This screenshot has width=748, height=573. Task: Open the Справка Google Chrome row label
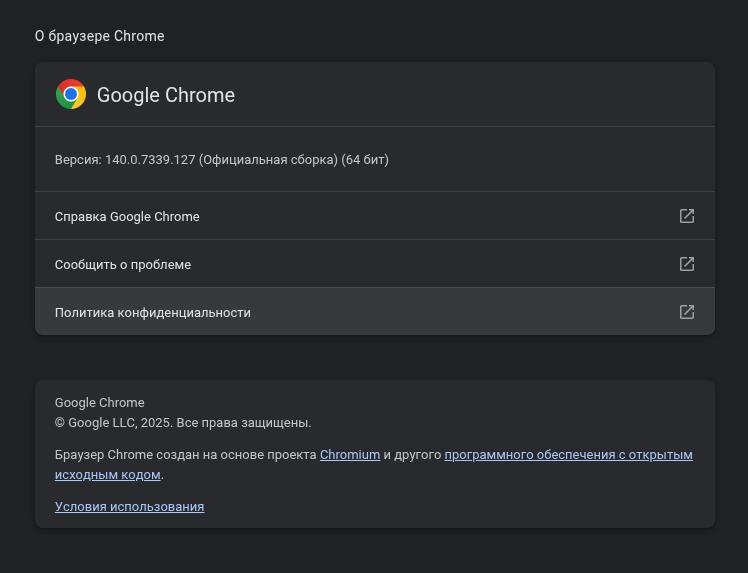click(127, 217)
